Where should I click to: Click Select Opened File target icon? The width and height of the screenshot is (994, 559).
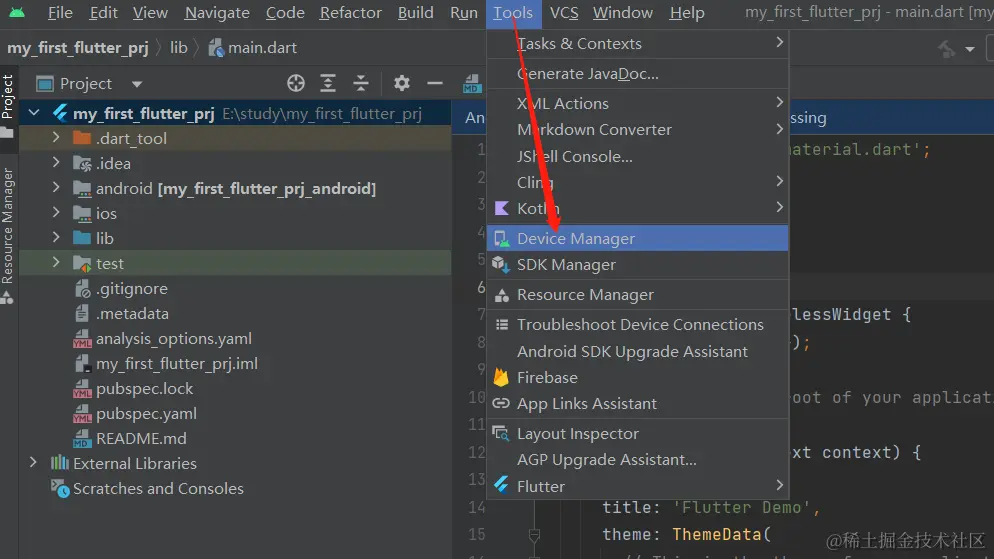[295, 83]
